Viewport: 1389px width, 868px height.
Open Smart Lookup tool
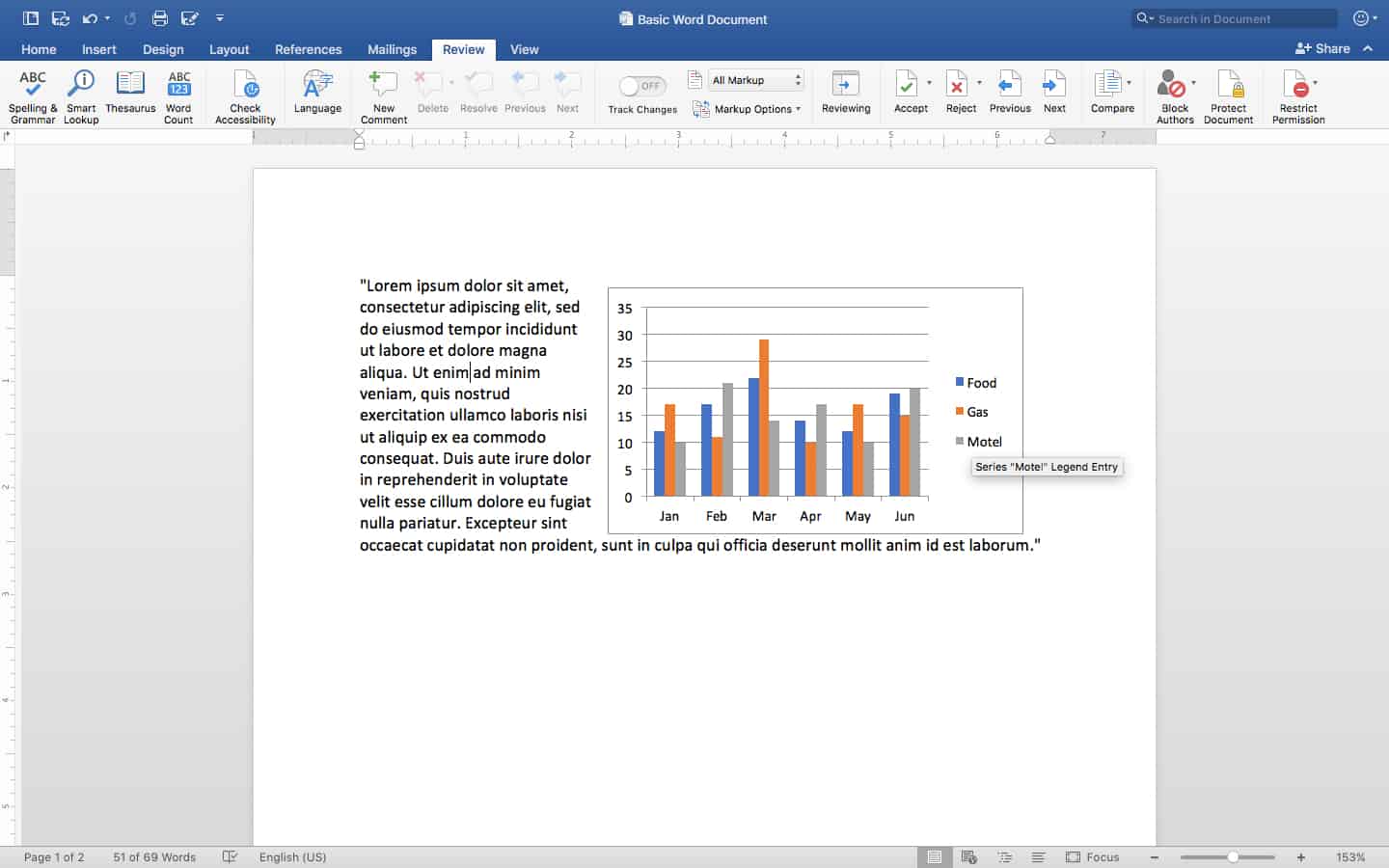(81, 96)
